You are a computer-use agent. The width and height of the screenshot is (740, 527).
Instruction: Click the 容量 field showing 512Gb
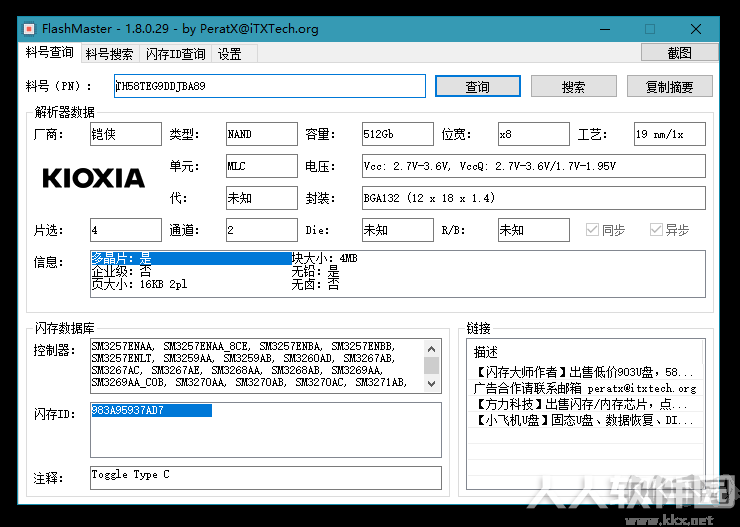[397, 134]
